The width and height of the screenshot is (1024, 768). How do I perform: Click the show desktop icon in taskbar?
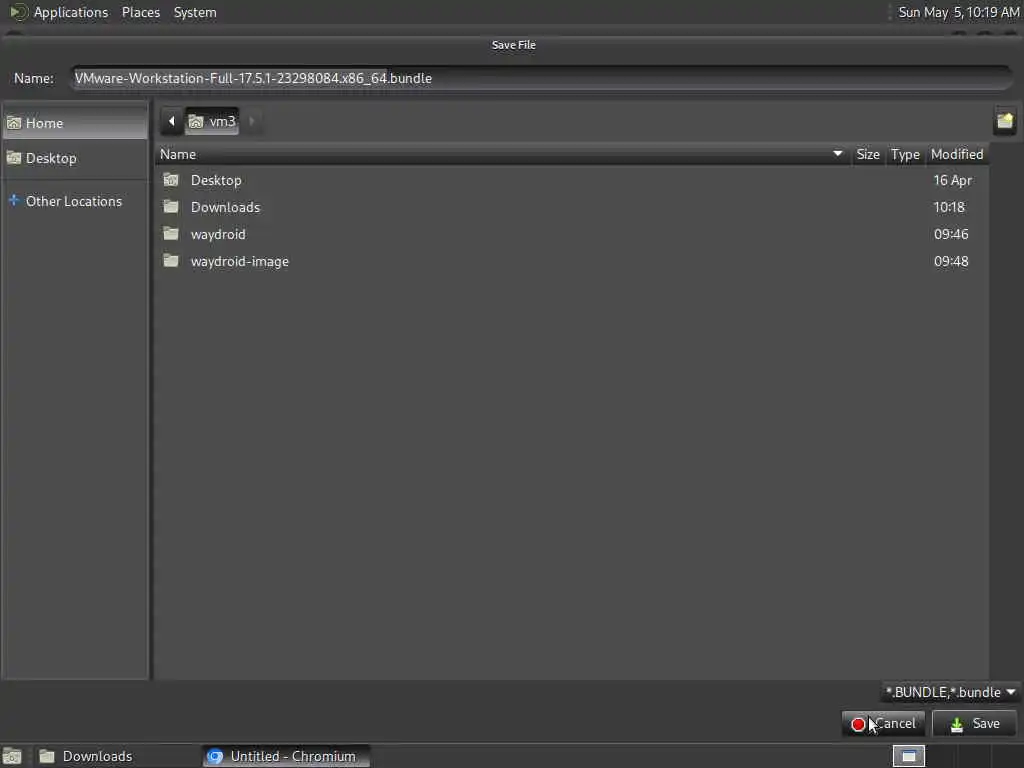tap(12, 757)
